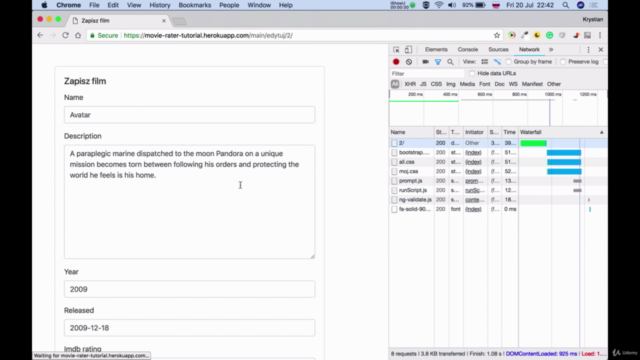Screen dimensions: 640x360
Task: Select the fa-solid-90 font request row
Action: (498, 209)
